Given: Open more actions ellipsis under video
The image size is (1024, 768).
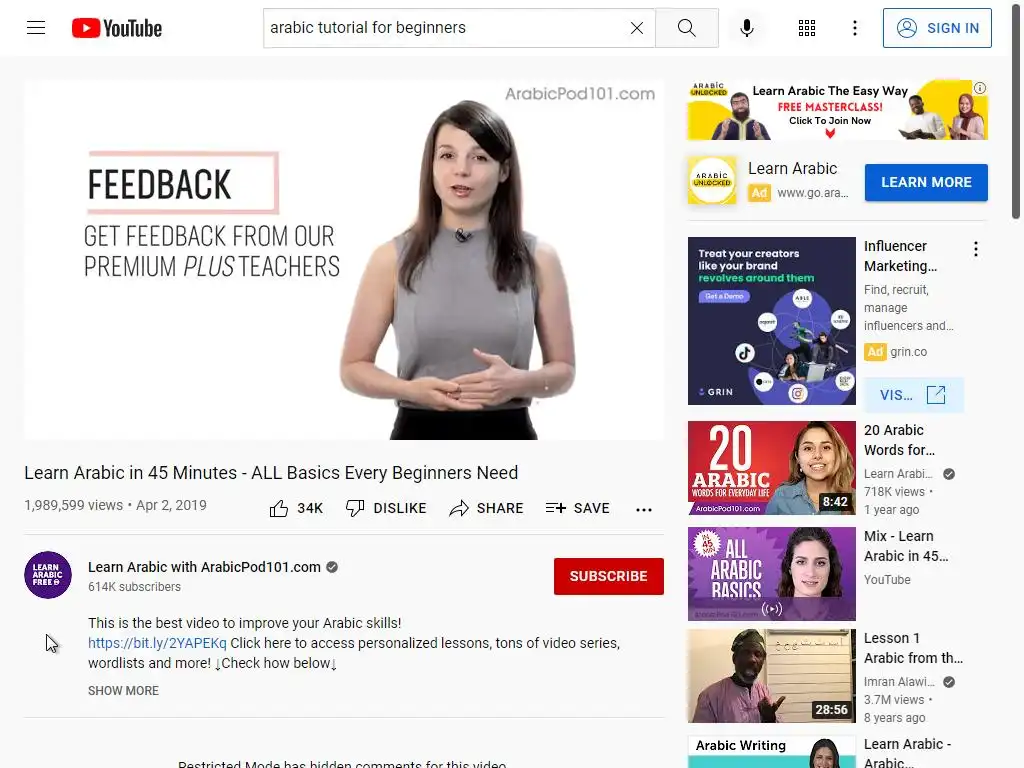Looking at the screenshot, I should click(x=644, y=509).
